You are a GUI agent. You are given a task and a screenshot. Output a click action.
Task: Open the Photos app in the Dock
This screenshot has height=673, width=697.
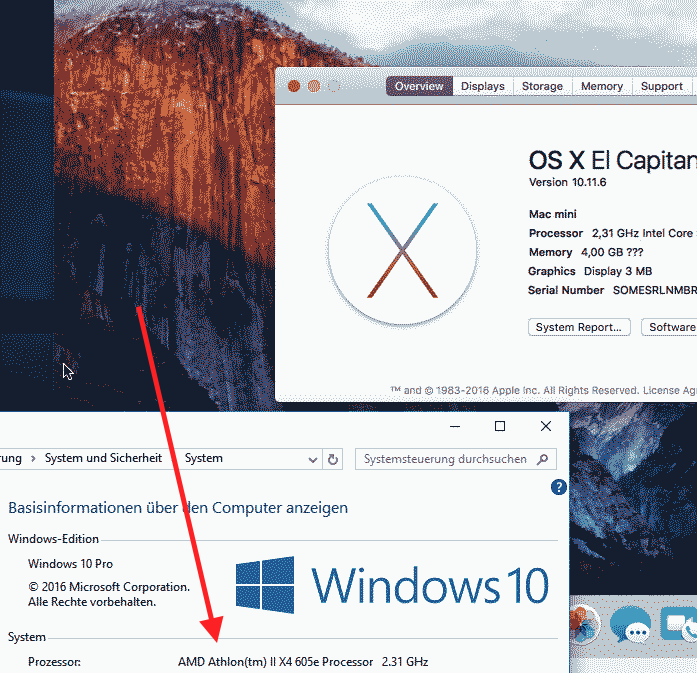click(584, 625)
